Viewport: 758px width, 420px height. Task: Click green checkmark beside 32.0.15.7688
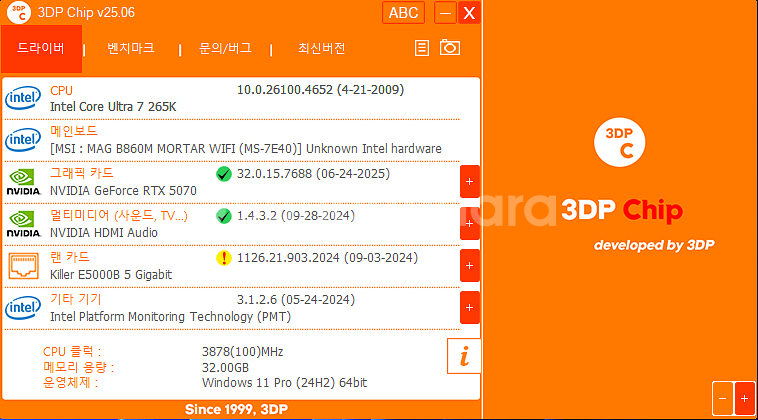click(x=223, y=174)
